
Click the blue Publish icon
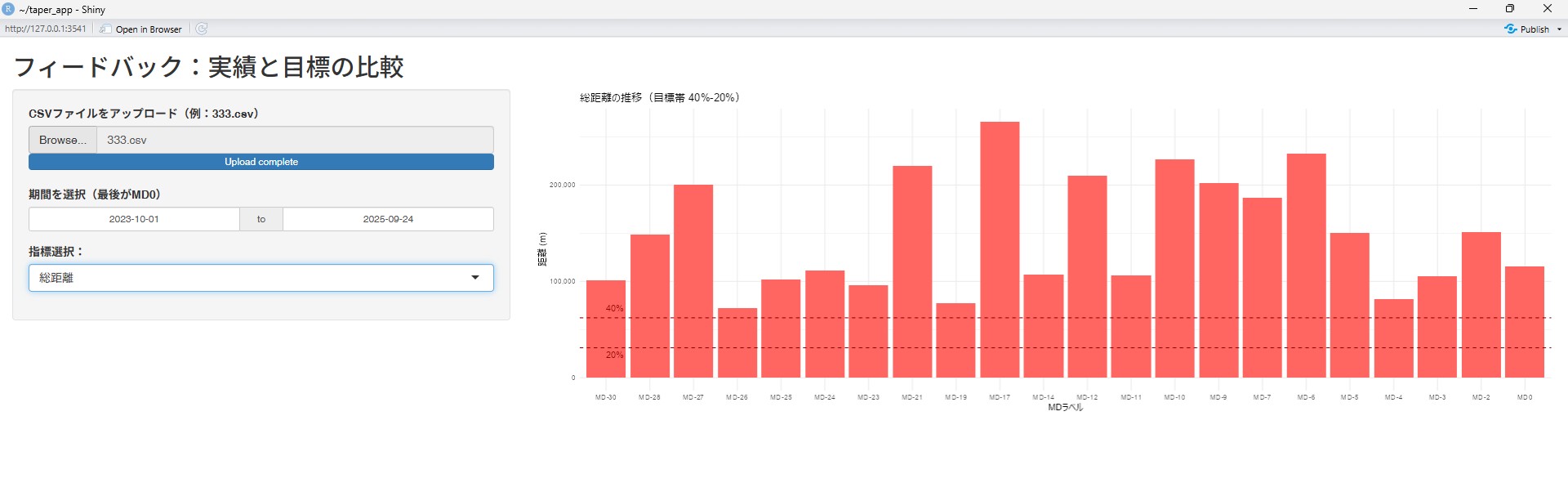click(1511, 29)
